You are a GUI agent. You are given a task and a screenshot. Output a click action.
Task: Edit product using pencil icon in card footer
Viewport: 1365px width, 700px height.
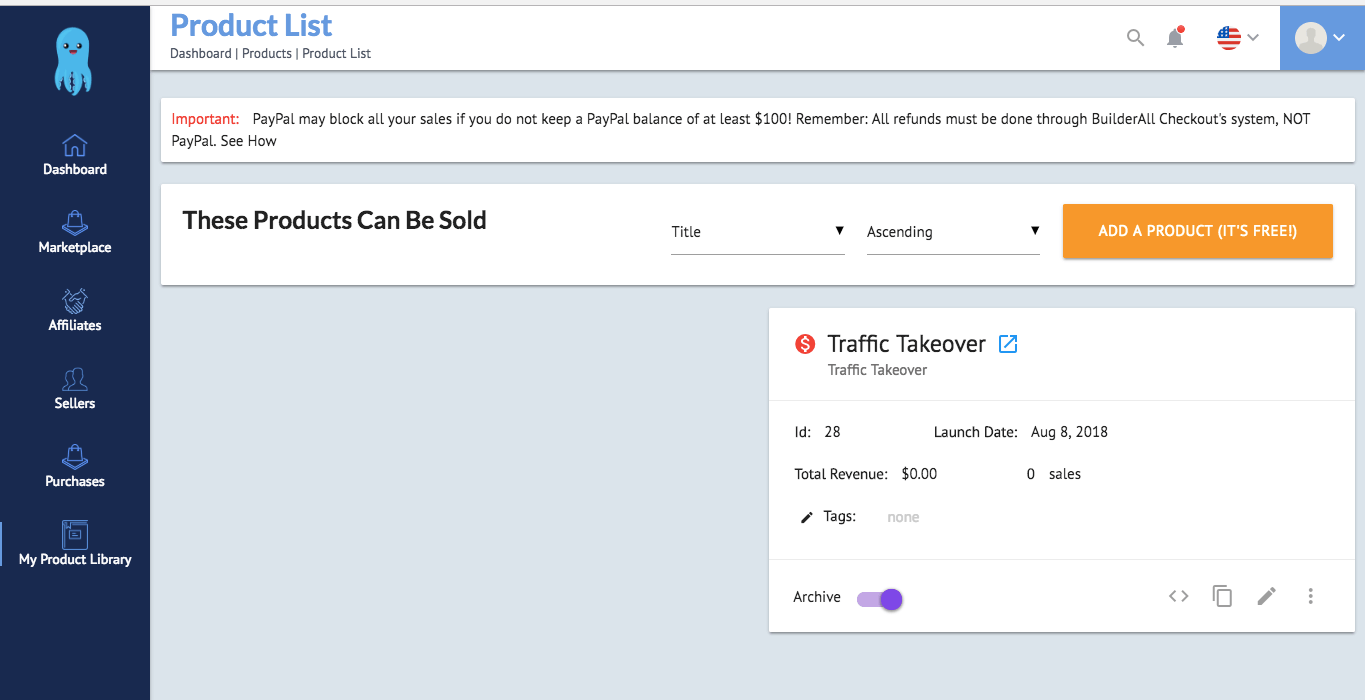(1267, 596)
